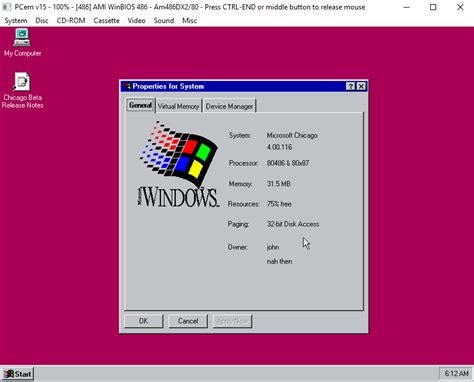The width and height of the screenshot is (474, 382).
Task: Click the version 4.00.116 text
Action: (x=279, y=147)
